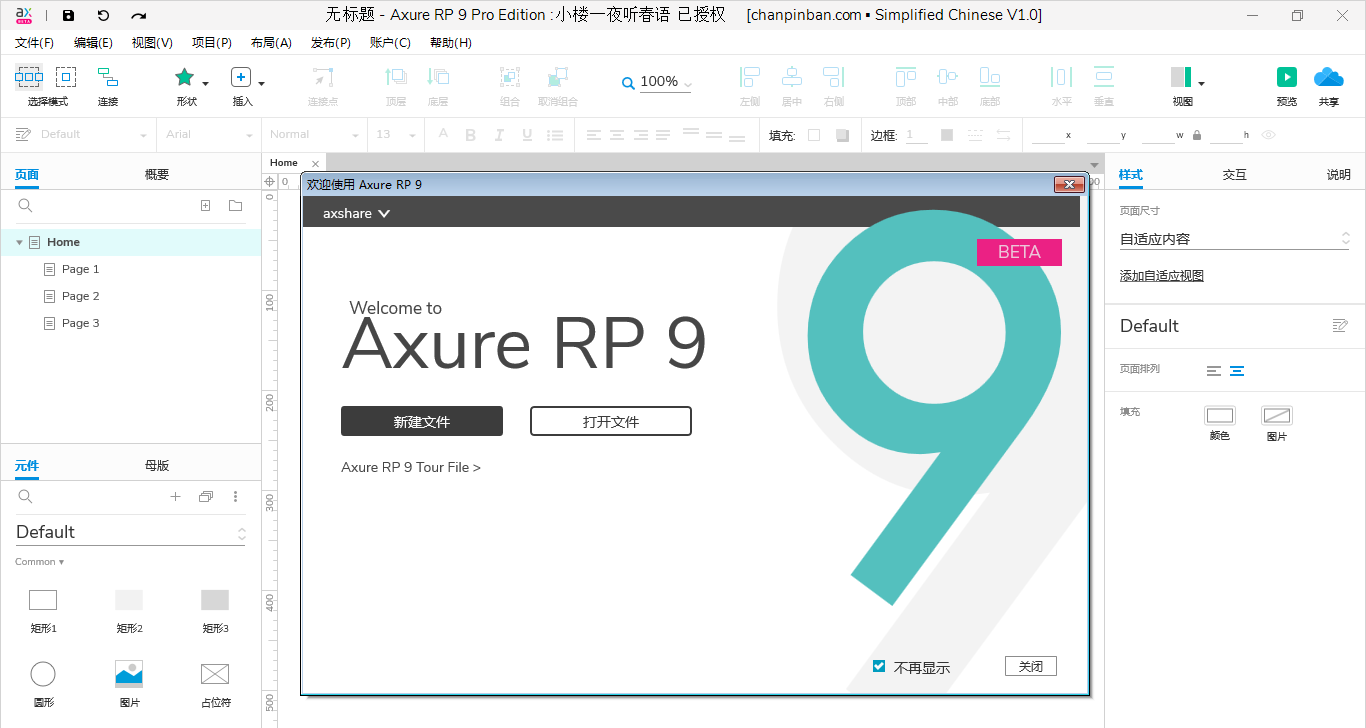
Task: Select center page alignment option
Action: coord(1237,370)
